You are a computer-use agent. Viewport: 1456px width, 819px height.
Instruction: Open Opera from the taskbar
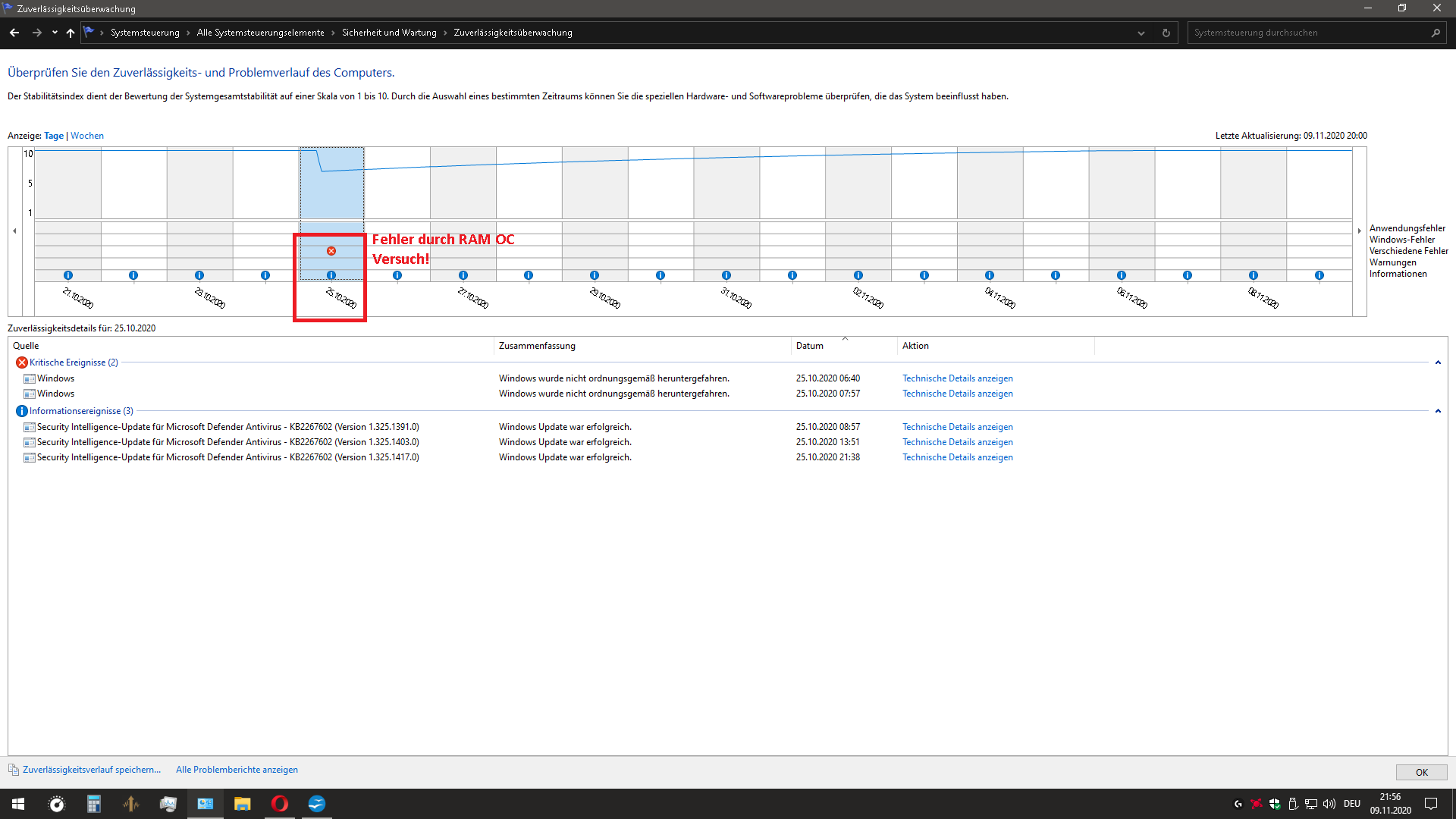pos(279,803)
